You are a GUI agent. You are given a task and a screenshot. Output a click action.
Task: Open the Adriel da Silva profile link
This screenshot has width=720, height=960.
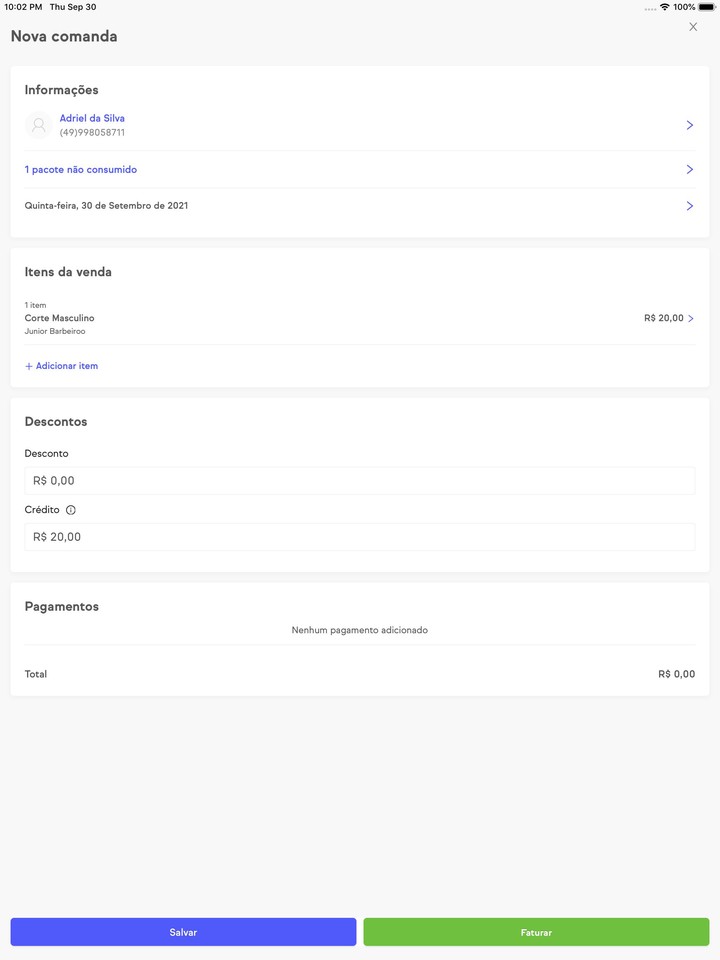pyautogui.click(x=91, y=117)
